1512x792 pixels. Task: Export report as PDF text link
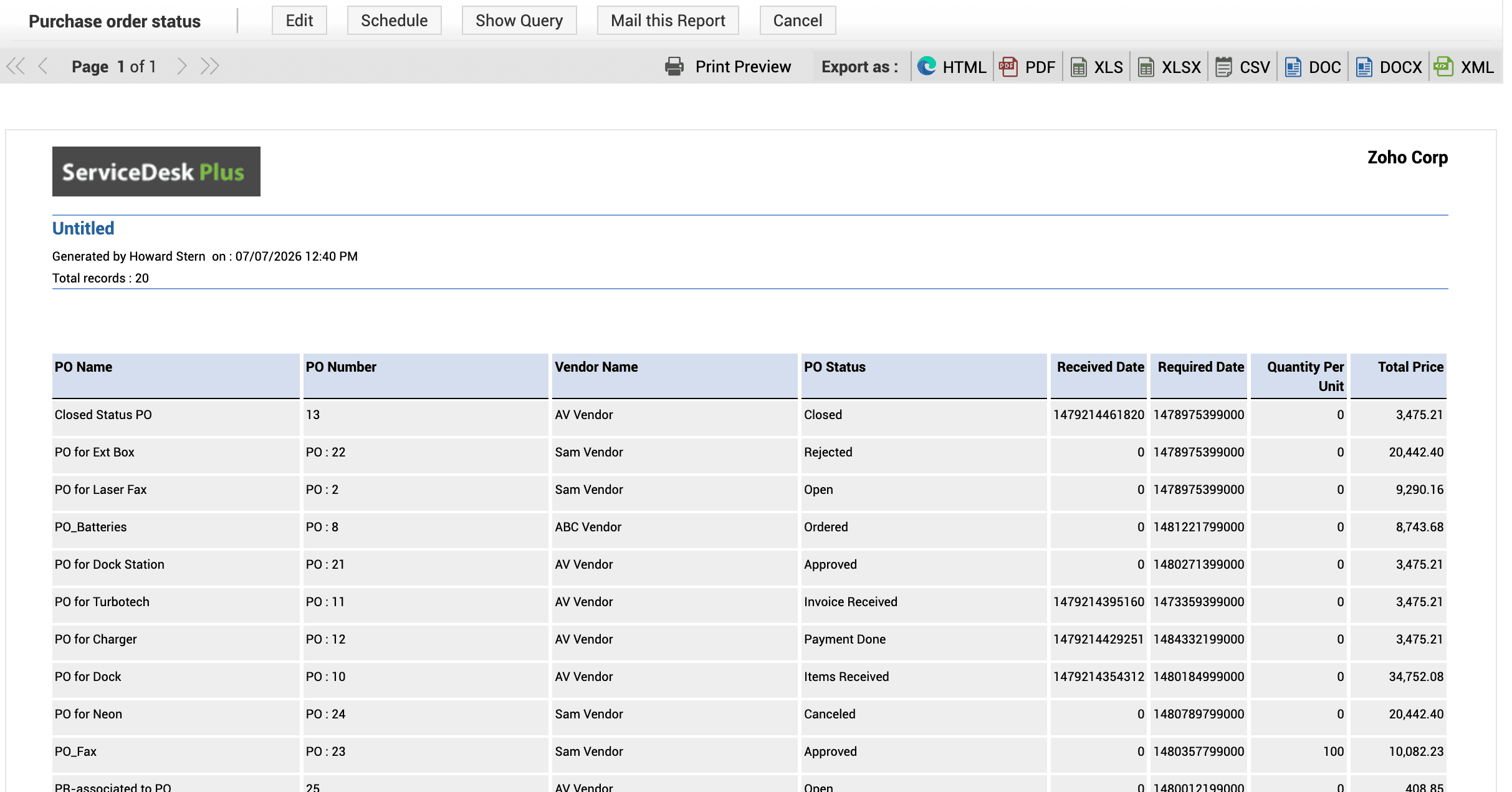coord(1040,67)
